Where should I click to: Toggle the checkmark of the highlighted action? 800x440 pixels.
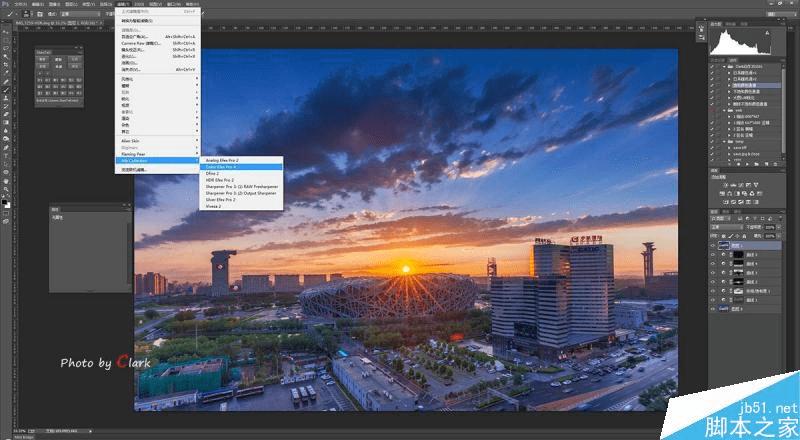[712, 86]
